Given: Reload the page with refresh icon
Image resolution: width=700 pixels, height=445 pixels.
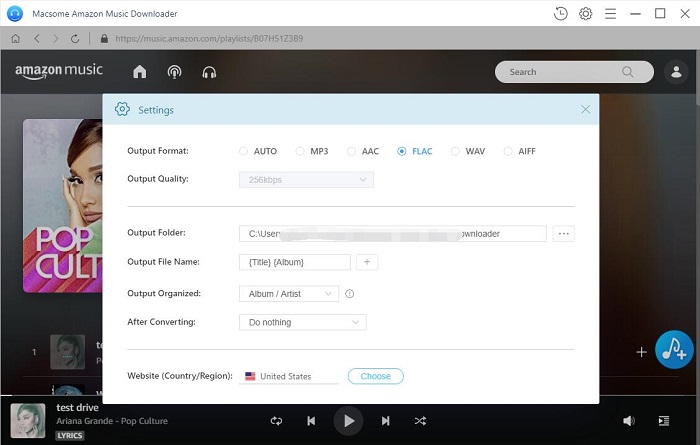Looking at the screenshot, I should tap(75, 39).
